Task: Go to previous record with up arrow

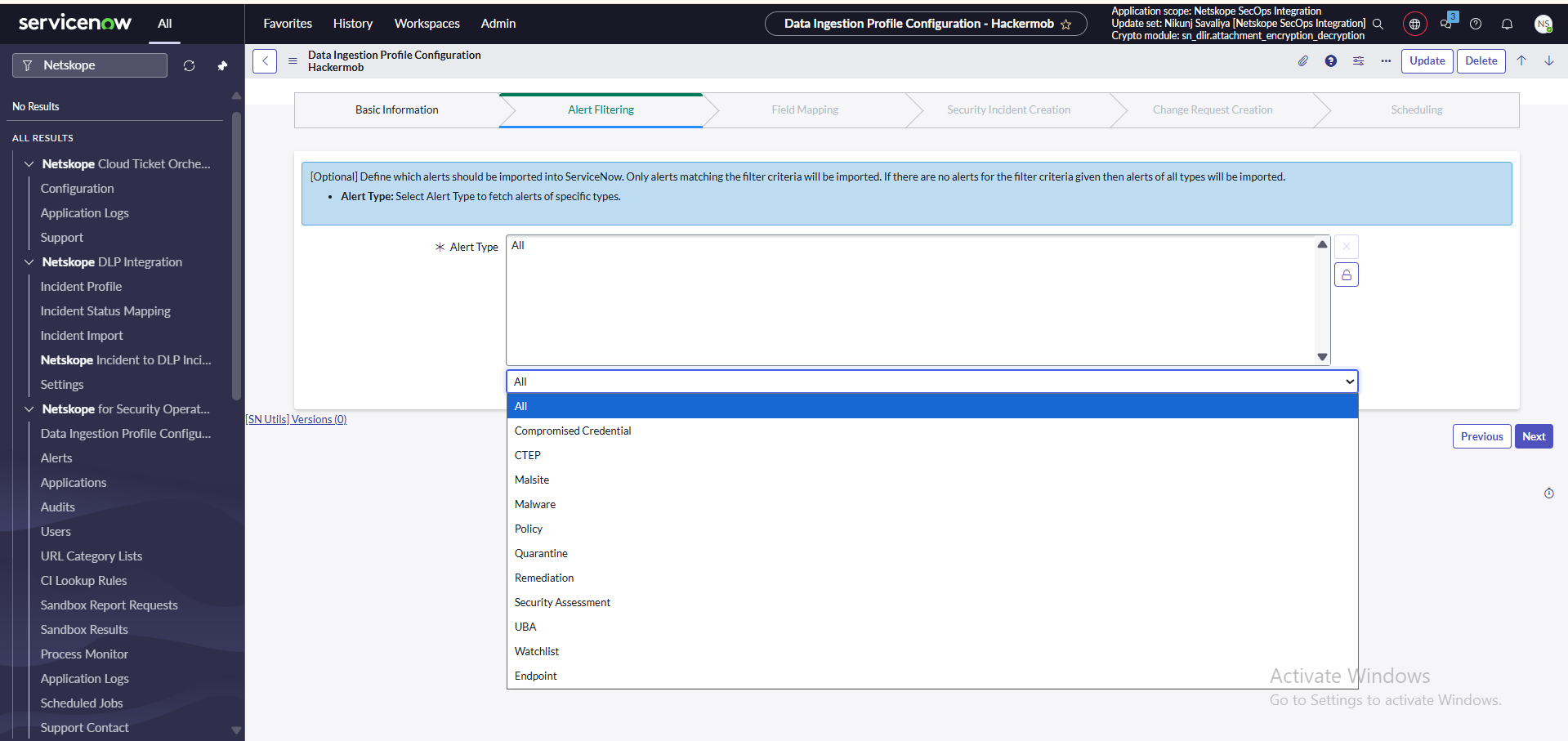Action: (x=1521, y=60)
